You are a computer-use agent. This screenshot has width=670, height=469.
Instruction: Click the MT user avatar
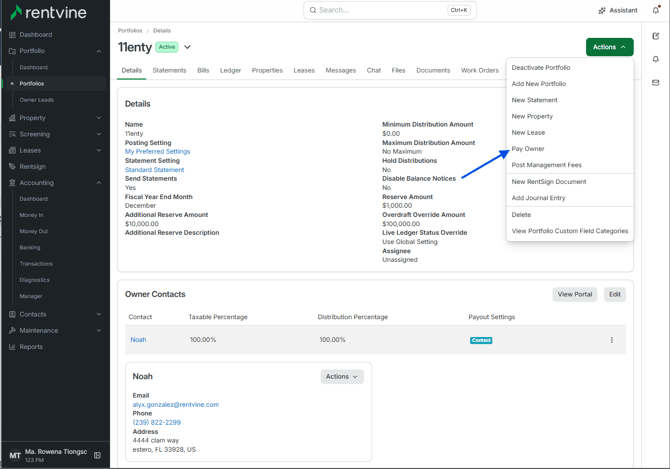15,455
